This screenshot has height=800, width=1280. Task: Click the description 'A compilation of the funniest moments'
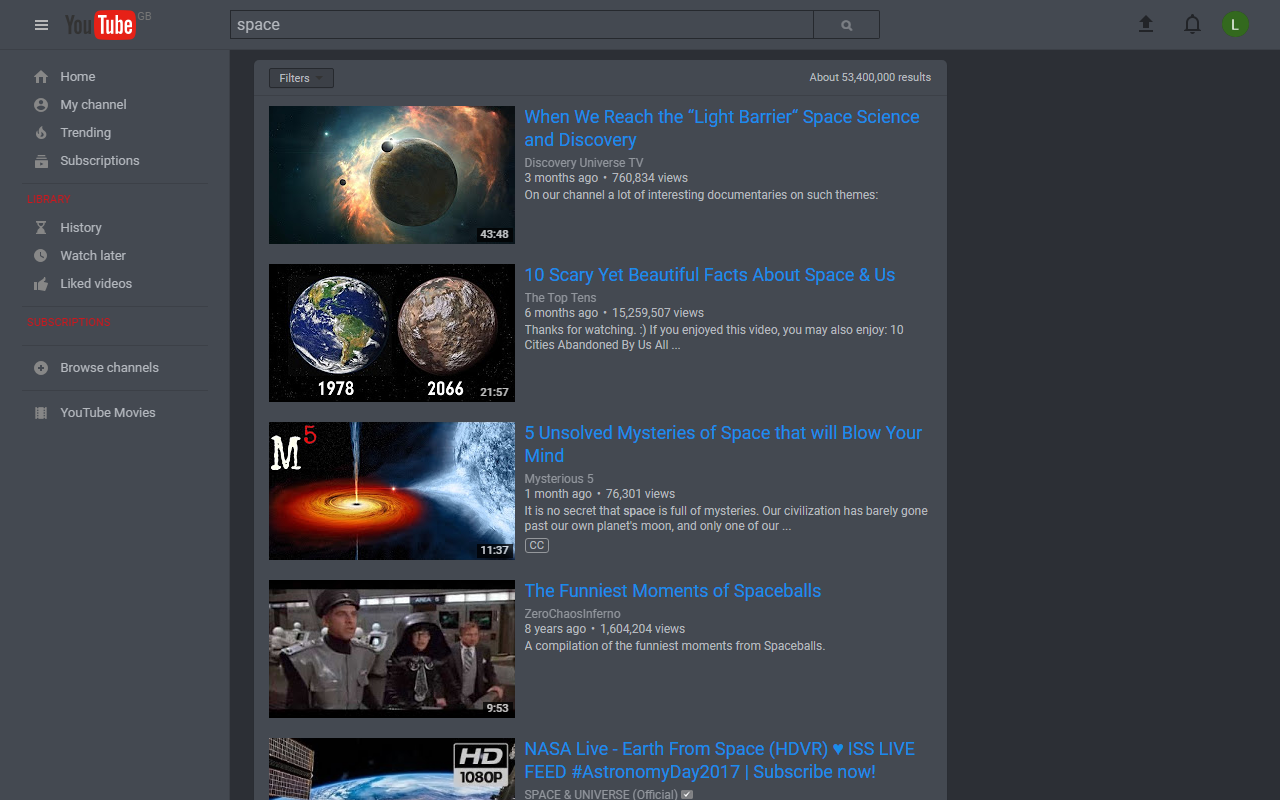coord(675,646)
